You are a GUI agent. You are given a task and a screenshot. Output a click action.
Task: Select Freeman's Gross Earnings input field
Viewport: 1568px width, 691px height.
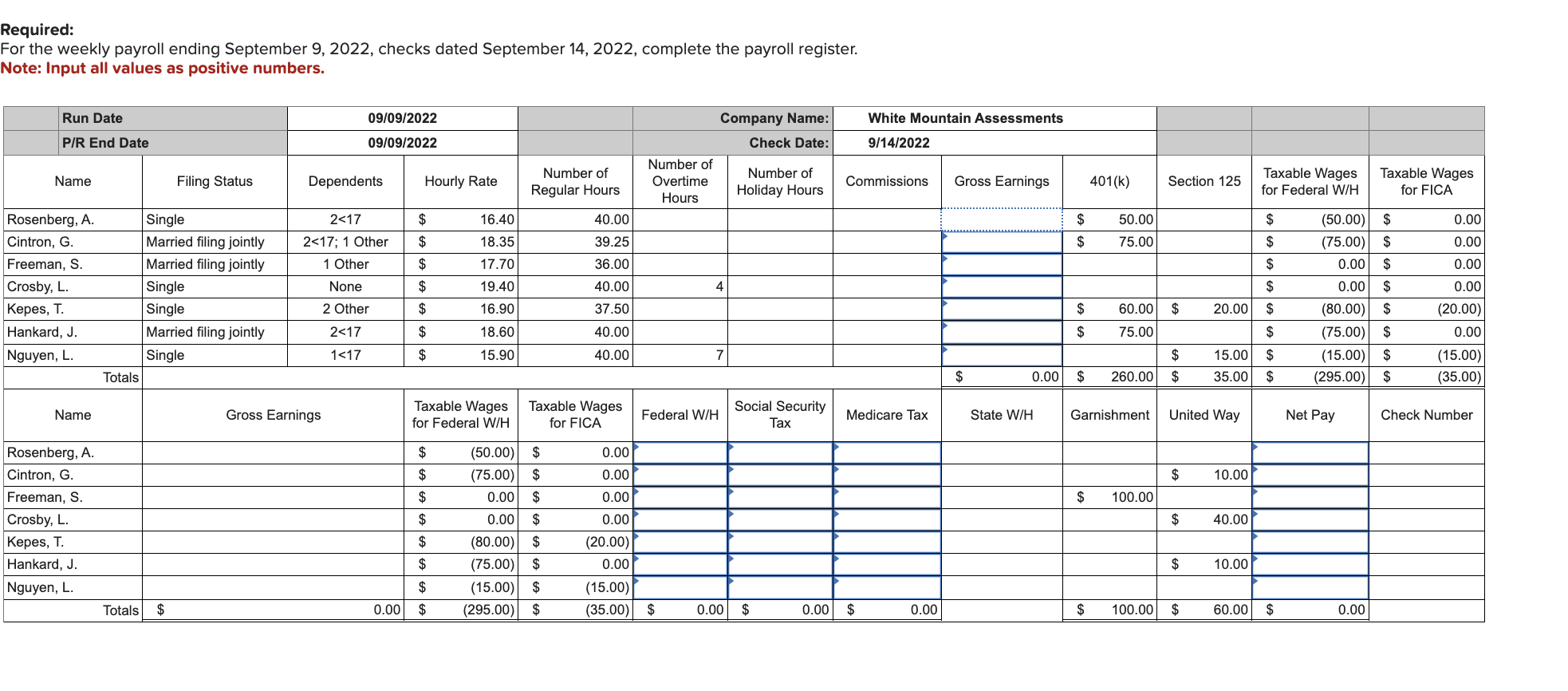pyautogui.click(x=1002, y=264)
